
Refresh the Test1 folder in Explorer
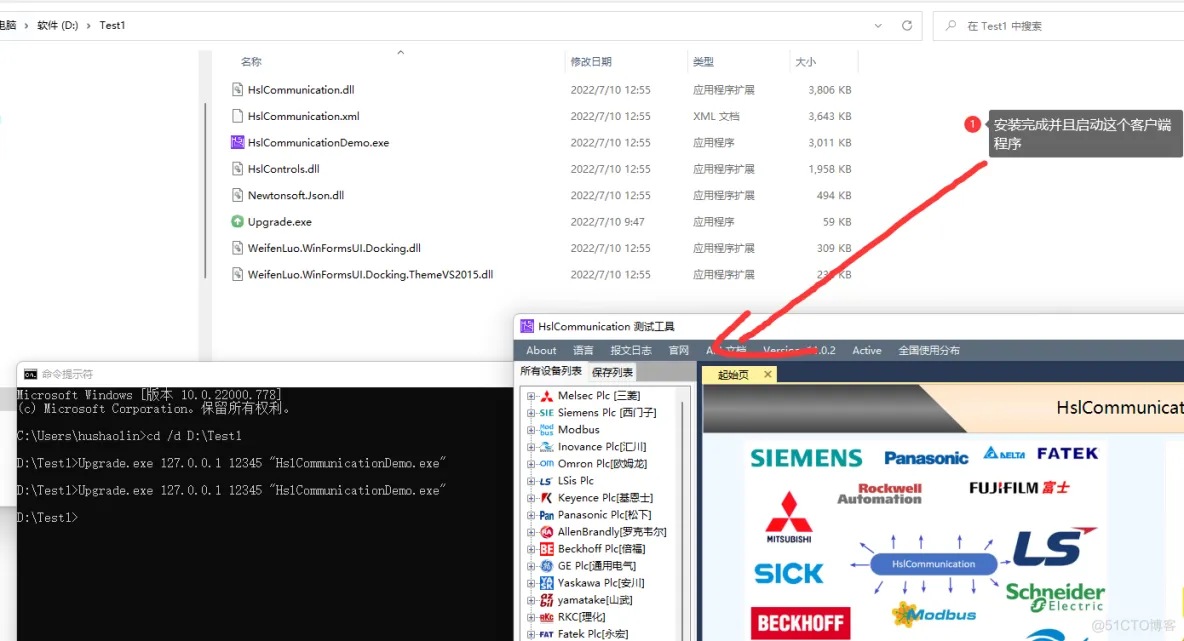click(x=907, y=26)
